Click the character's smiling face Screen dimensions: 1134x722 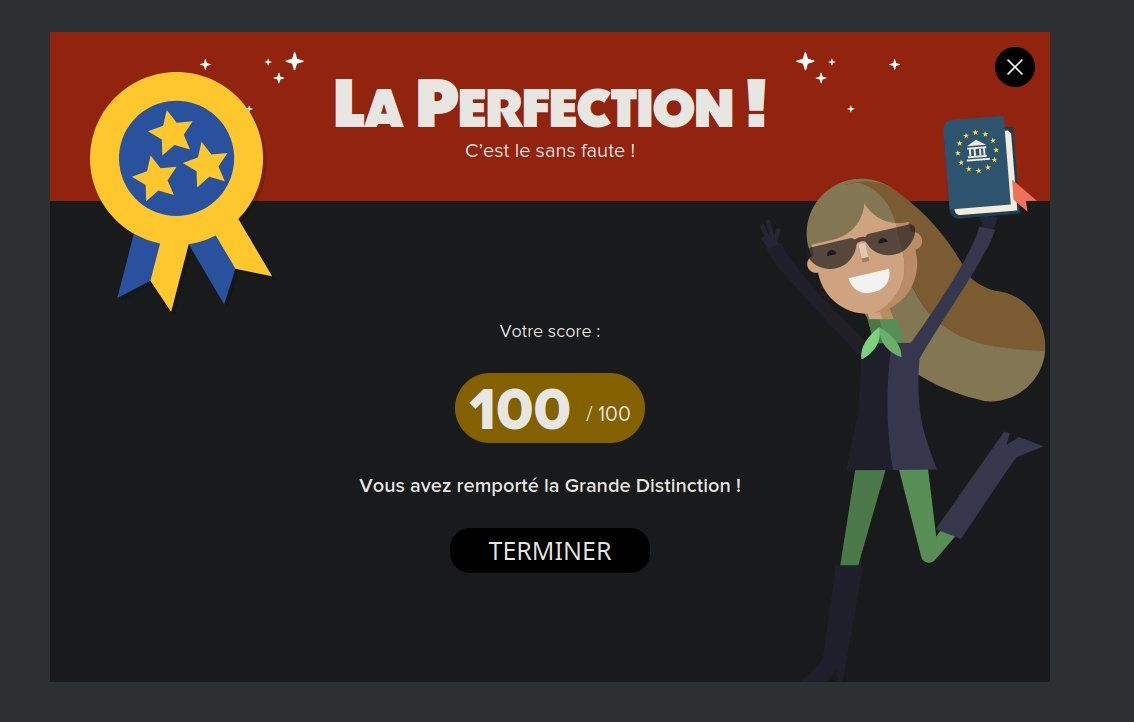click(x=862, y=257)
